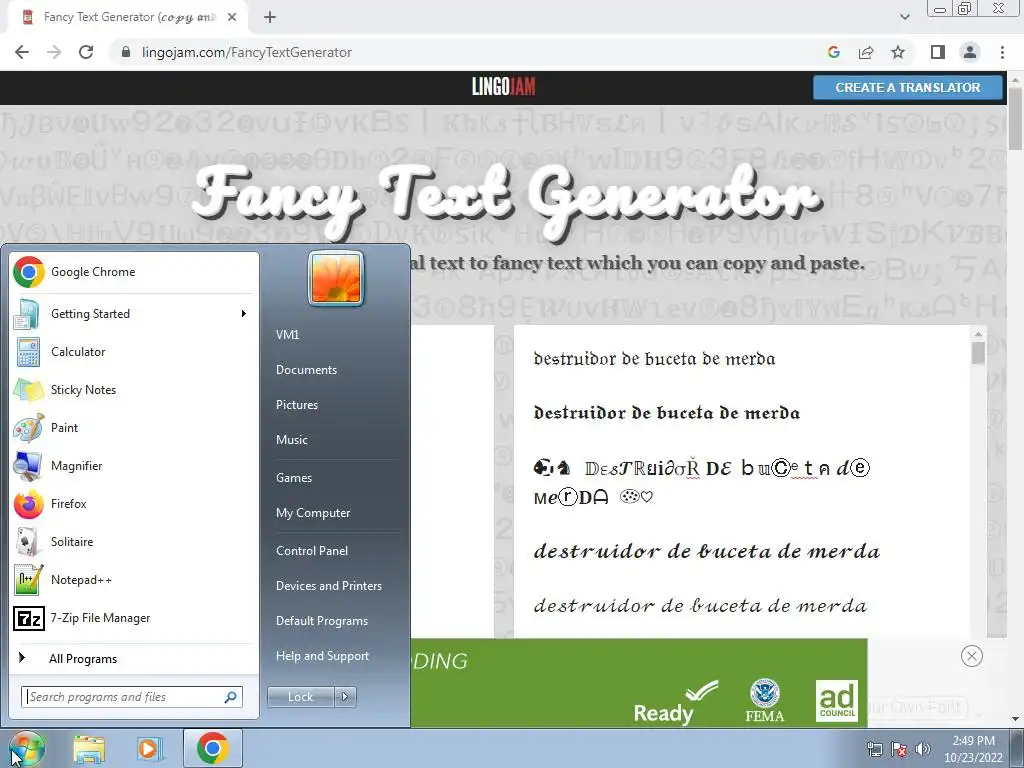
Task: Open Getting Started item
Action: pos(134,314)
